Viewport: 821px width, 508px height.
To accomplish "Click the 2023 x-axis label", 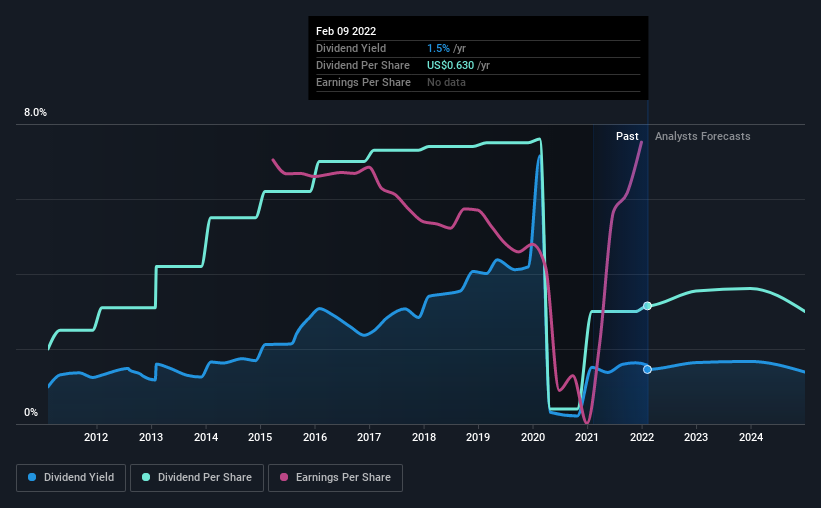I will (x=696, y=437).
